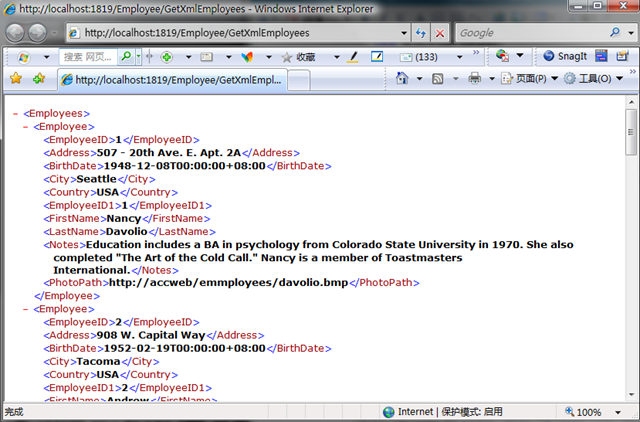
Task: Click the MSN butterfly icon
Action: point(247,57)
